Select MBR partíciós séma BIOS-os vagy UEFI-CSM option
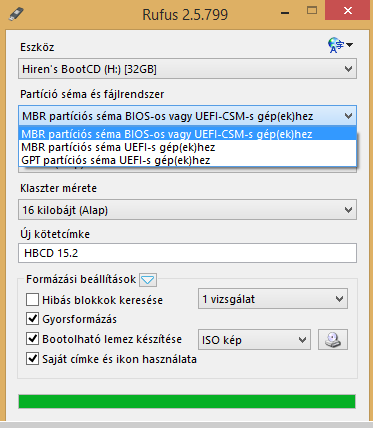Screen dimensions: 373x428 [187, 134]
